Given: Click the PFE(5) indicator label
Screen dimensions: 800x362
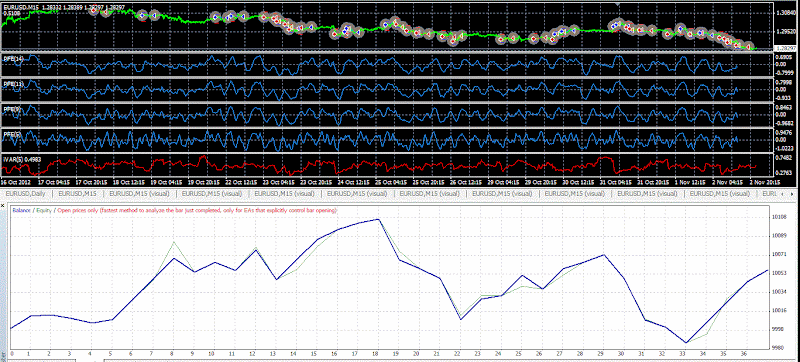Looking at the screenshot, I should (11, 134).
